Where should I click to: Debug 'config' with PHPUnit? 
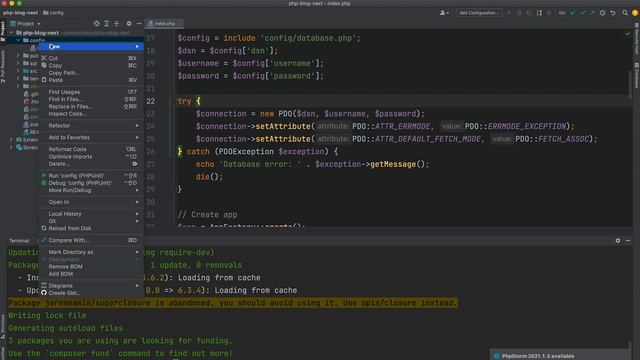pos(91,183)
